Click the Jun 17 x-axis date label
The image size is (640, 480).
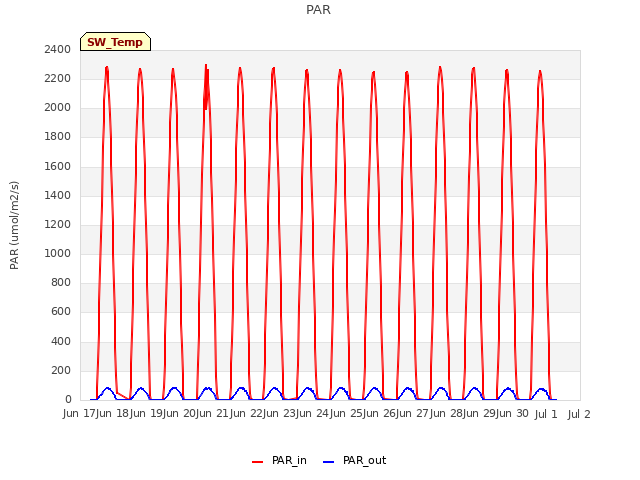pos(80,414)
